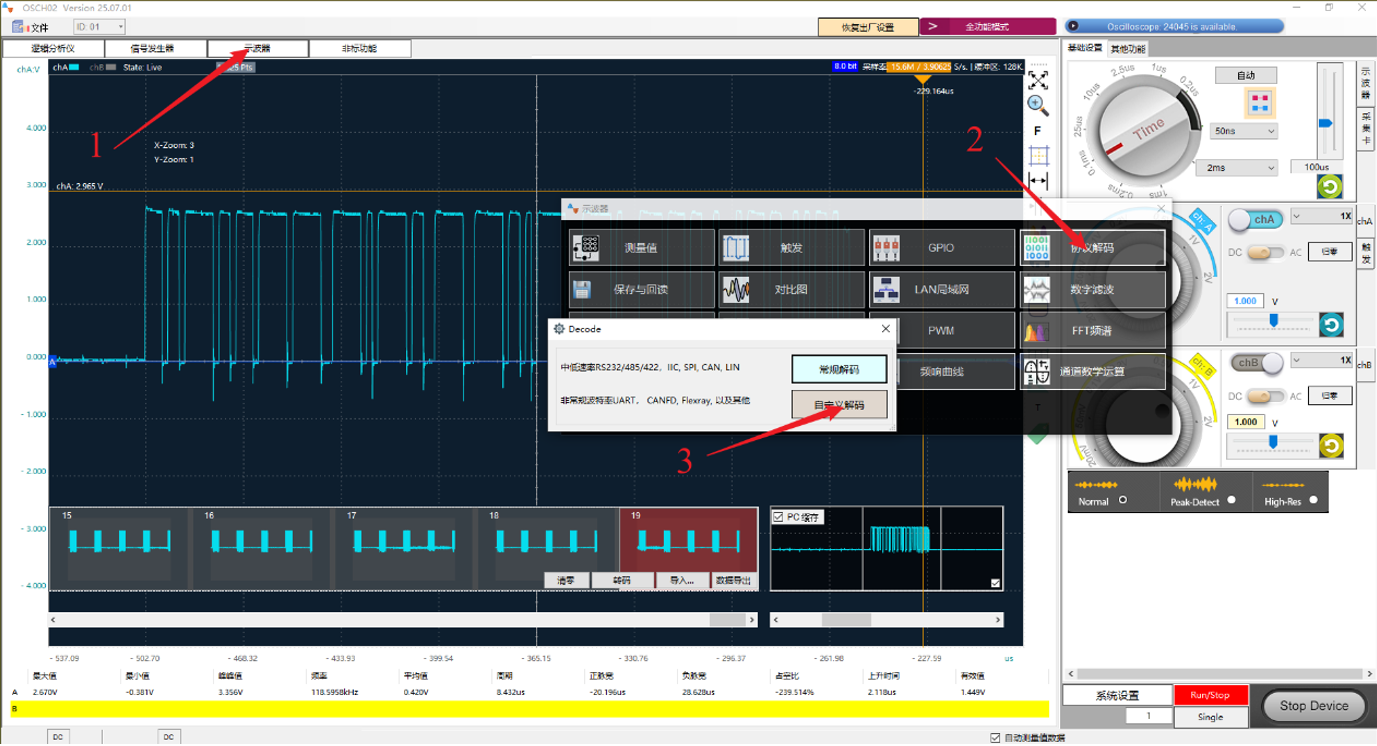Image resolution: width=1377 pixels, height=746 pixels.
Task: Toggle the chA channel switch
Action: click(1255, 219)
